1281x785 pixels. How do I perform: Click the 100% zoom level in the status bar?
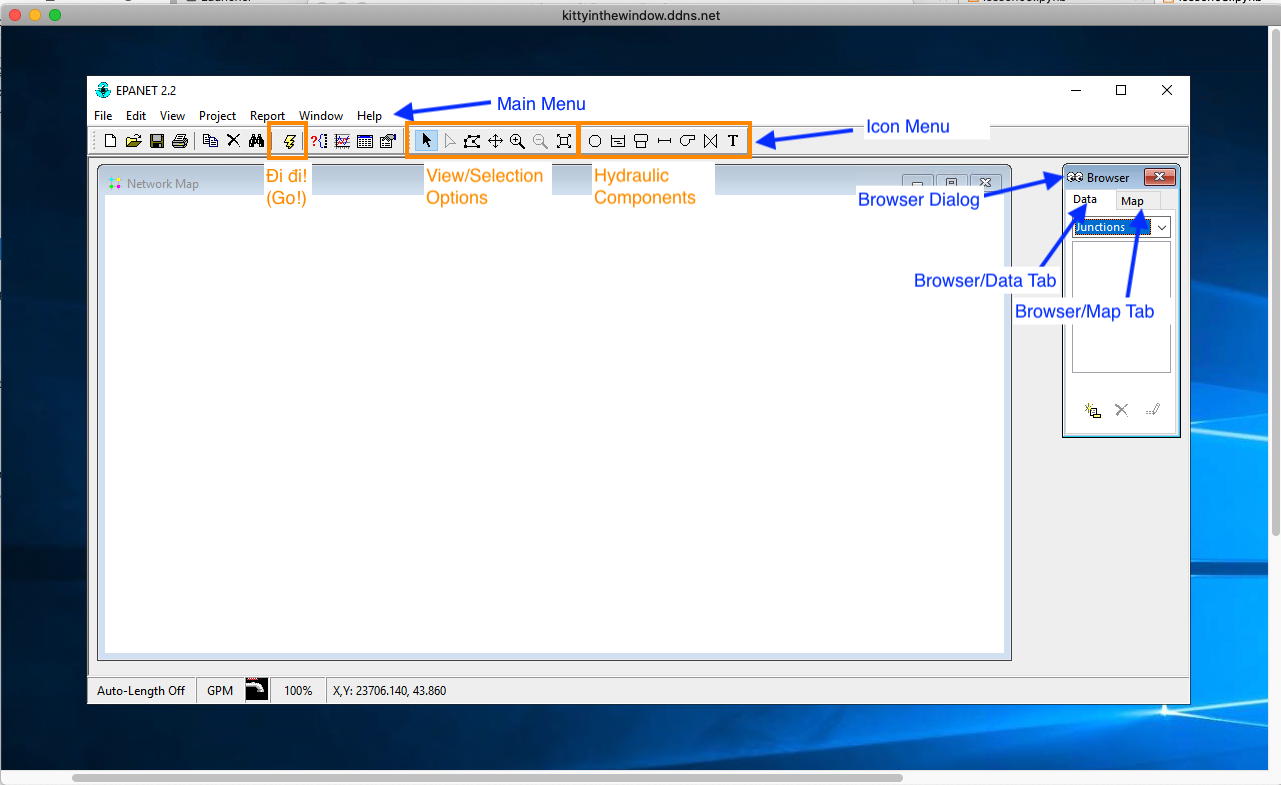298,690
